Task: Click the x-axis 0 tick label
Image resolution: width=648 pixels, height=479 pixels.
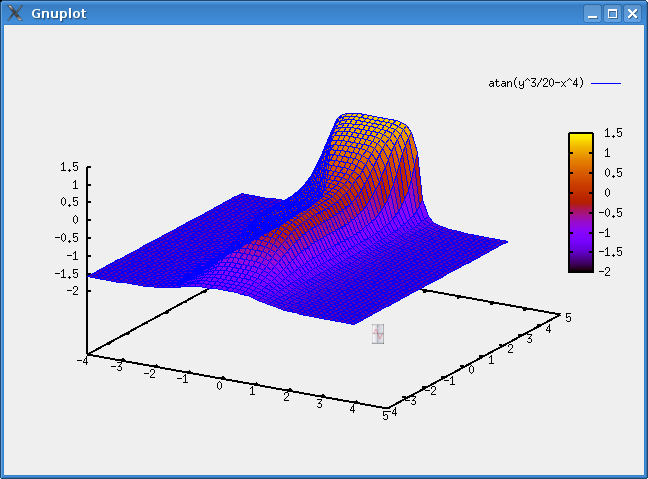Action: (x=219, y=385)
